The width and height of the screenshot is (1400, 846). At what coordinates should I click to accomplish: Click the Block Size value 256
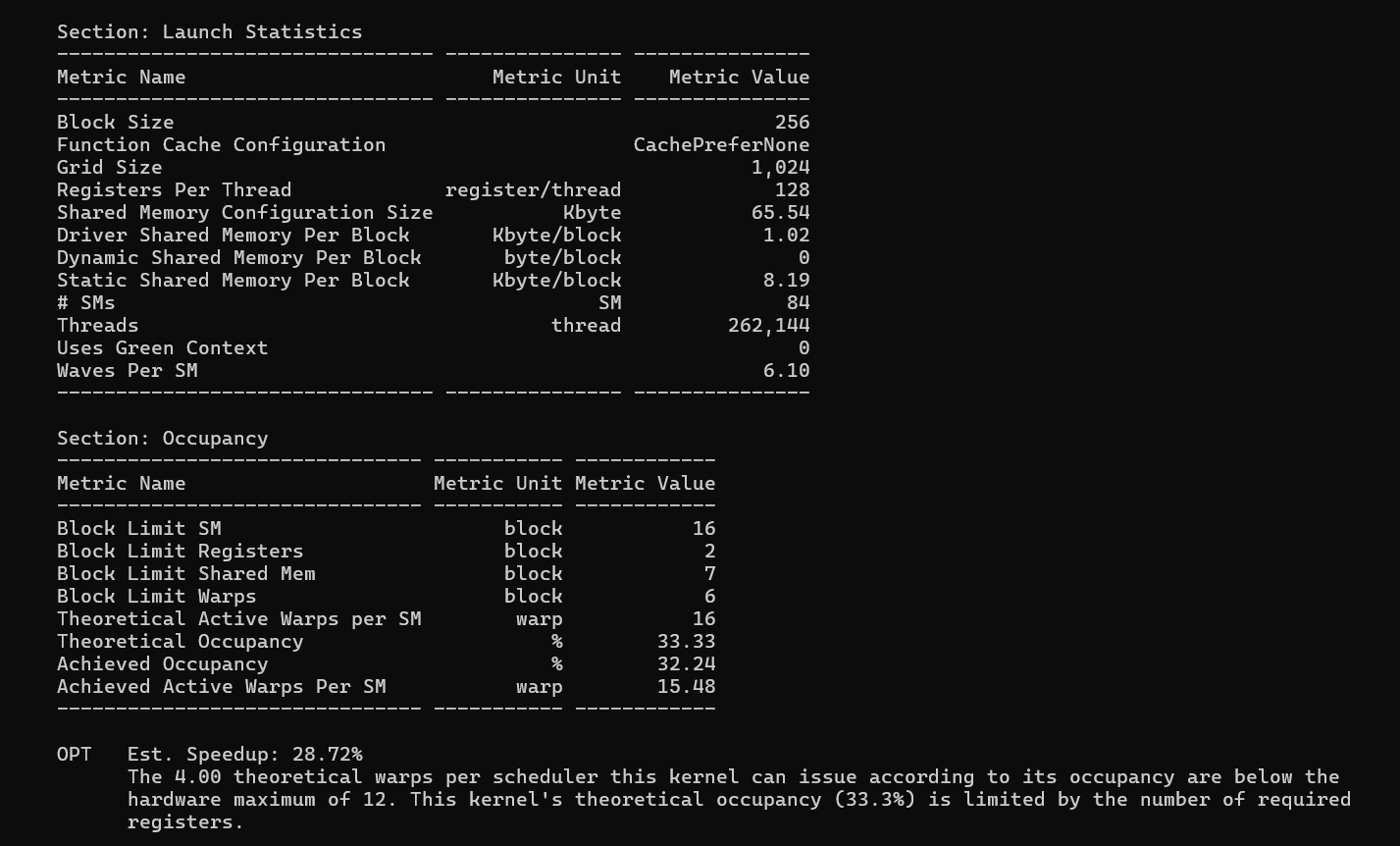pyautogui.click(x=792, y=123)
